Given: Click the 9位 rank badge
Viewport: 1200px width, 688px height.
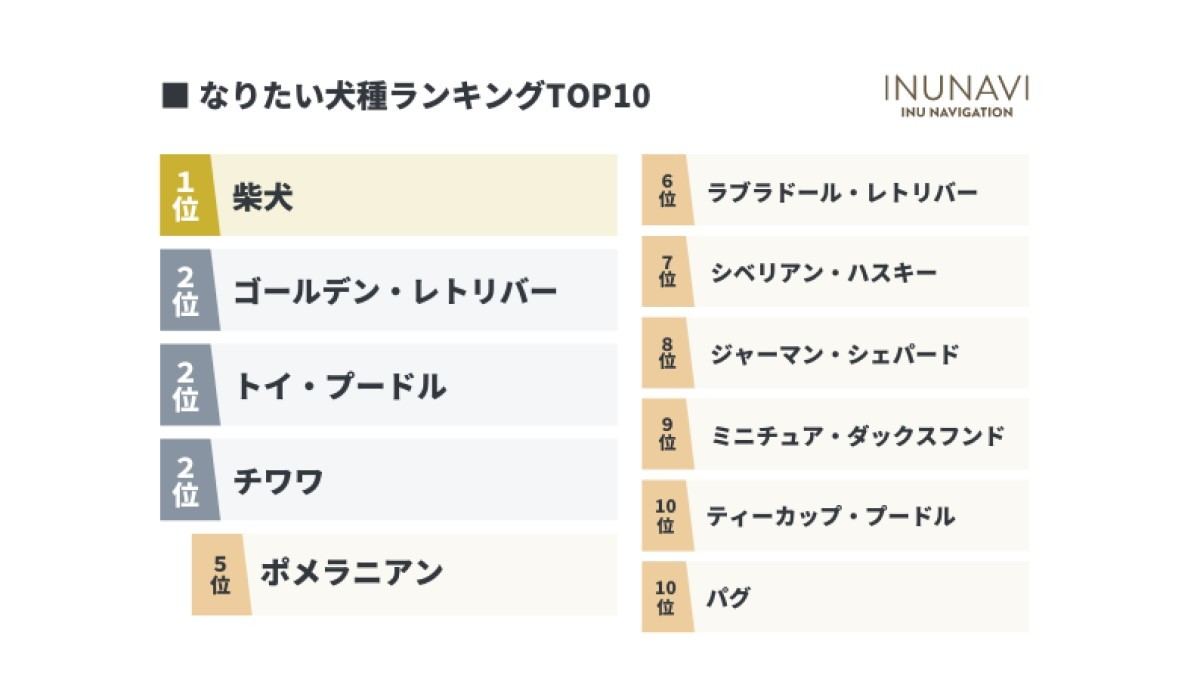Looking at the screenshot, I should pyautogui.click(x=666, y=434).
